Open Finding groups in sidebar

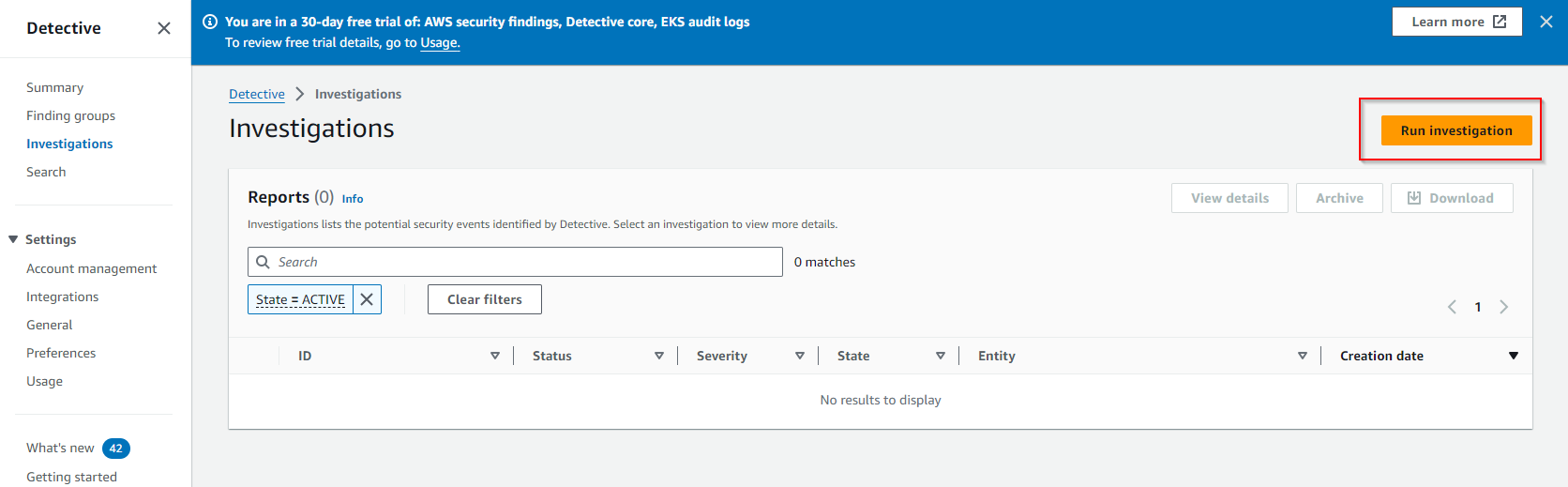pyautogui.click(x=70, y=115)
